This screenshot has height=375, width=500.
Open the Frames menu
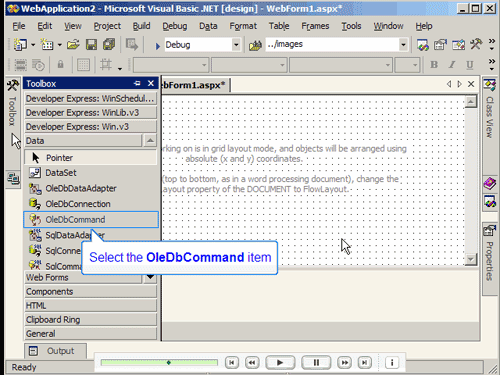315,26
